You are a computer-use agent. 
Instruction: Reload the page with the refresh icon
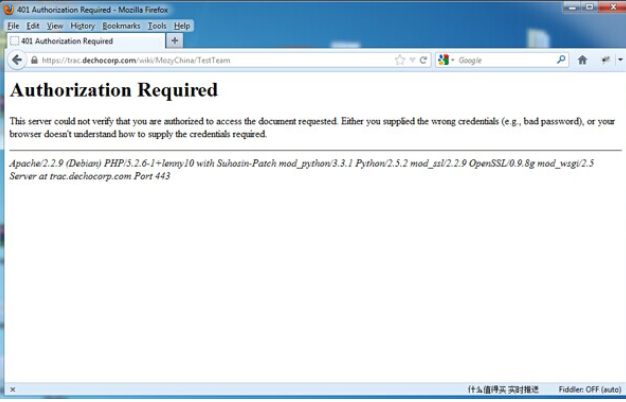coord(424,60)
